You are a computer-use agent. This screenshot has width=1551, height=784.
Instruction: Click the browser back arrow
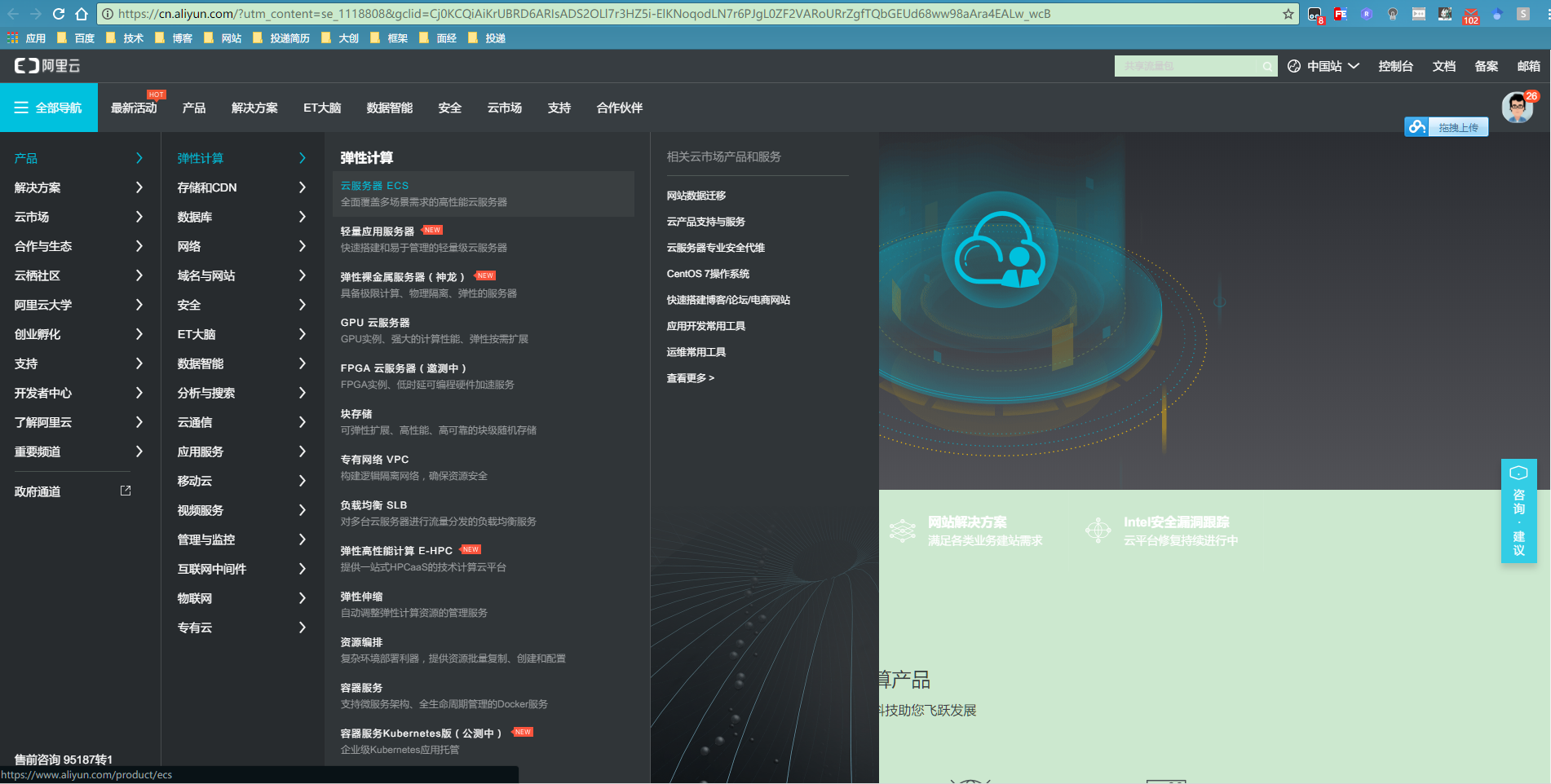point(13,14)
